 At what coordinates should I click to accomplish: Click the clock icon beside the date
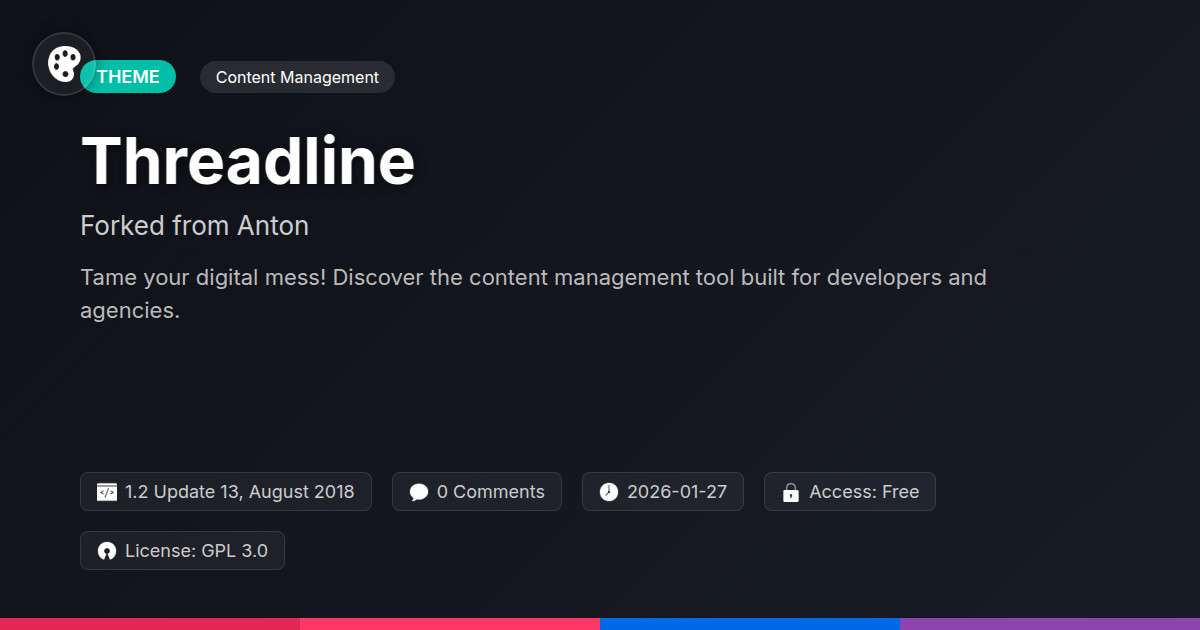(x=609, y=492)
